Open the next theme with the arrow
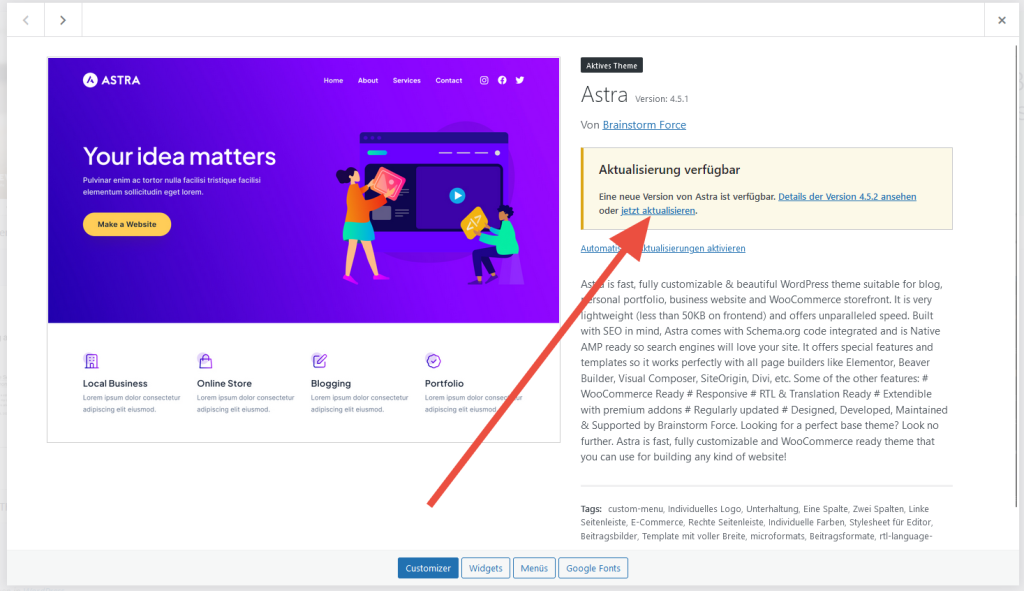Screen dimensions: 1024x591 [62, 18]
